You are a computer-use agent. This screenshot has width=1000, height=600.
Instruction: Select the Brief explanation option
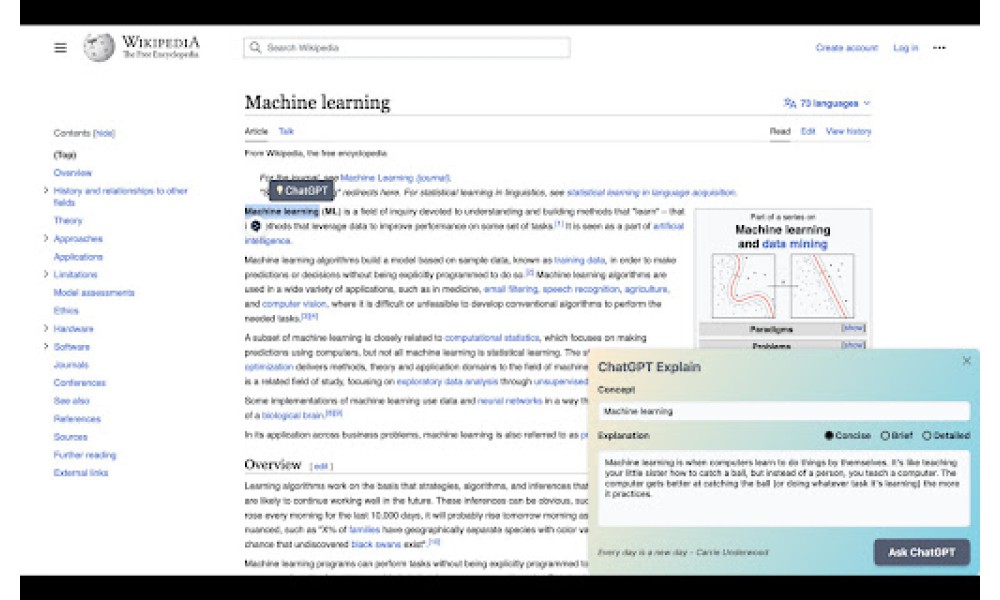[897, 435]
